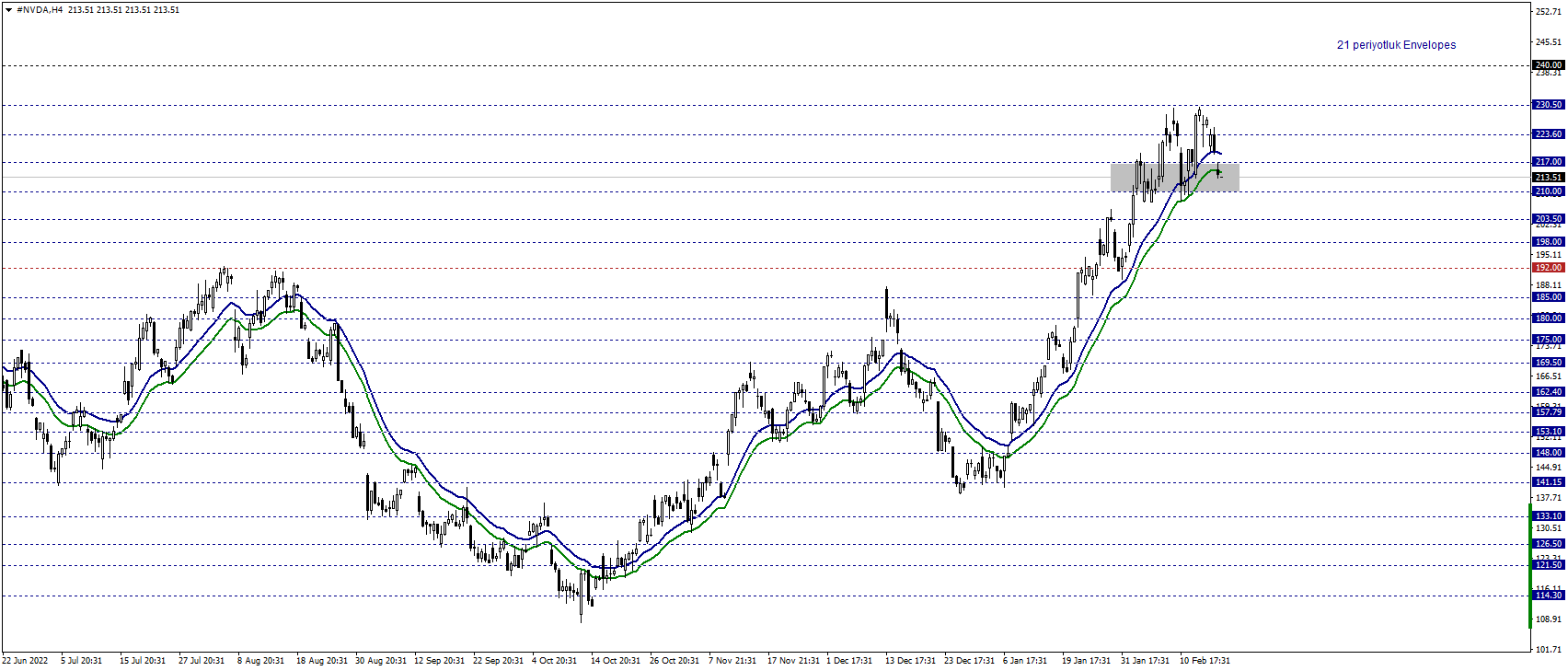
Task: Click the '17 Nov 21:31' time axis label
Action: (793, 661)
